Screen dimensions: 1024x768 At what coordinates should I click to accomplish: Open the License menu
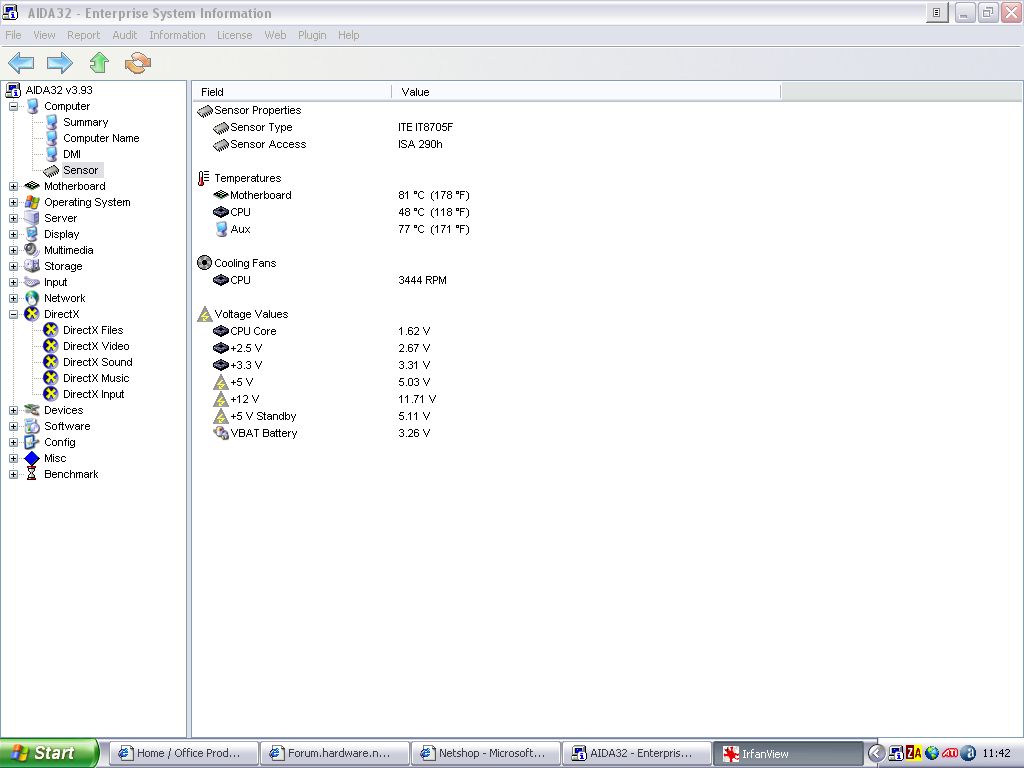(x=234, y=35)
